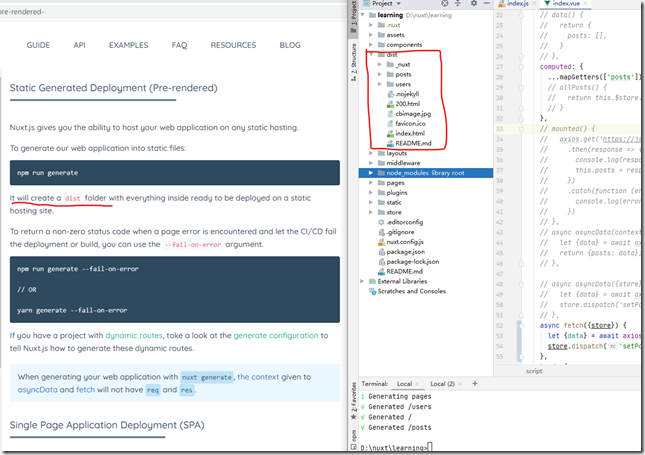Click script breadcrumb below the editor
The image size is (645, 455).
click(x=534, y=371)
